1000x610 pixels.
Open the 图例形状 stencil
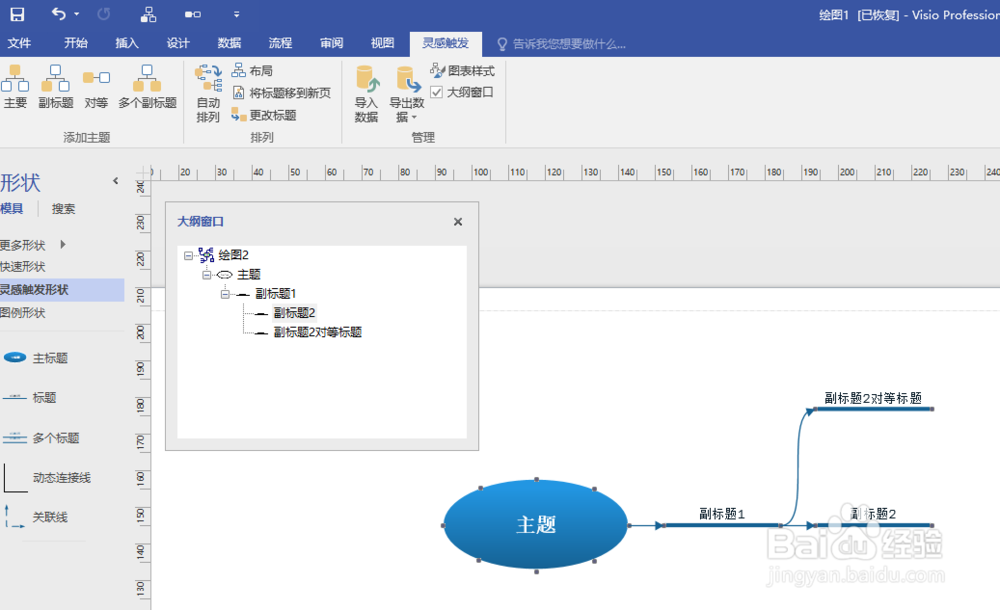23,313
